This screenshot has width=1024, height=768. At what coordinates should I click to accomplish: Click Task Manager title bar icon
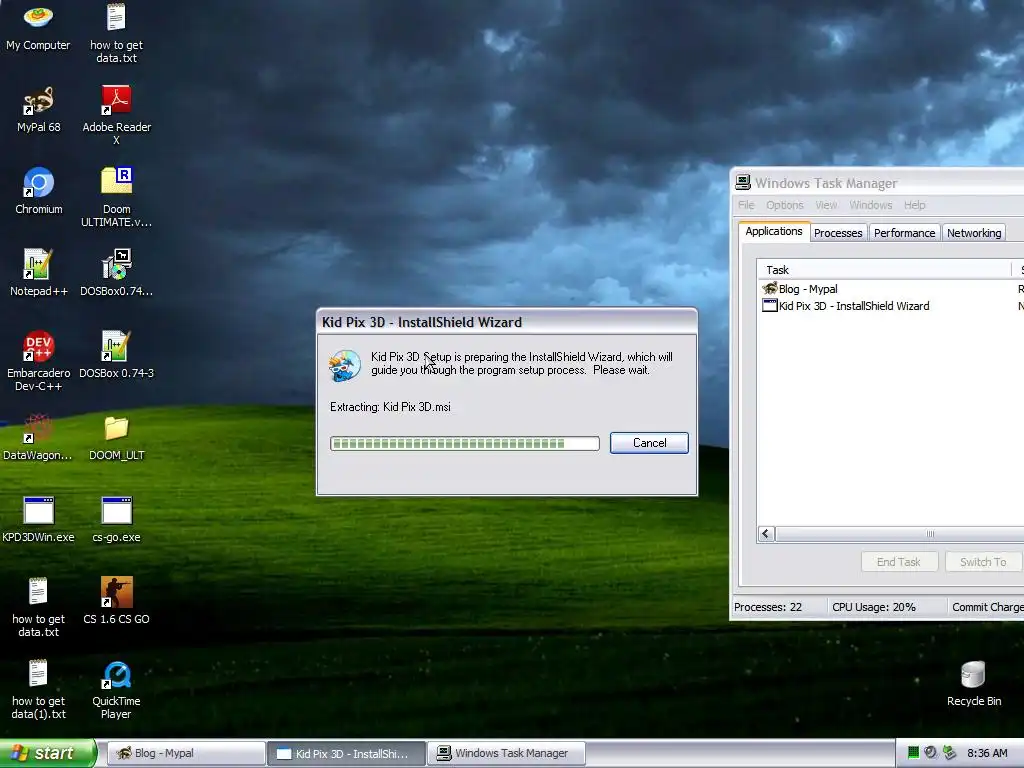pos(743,183)
